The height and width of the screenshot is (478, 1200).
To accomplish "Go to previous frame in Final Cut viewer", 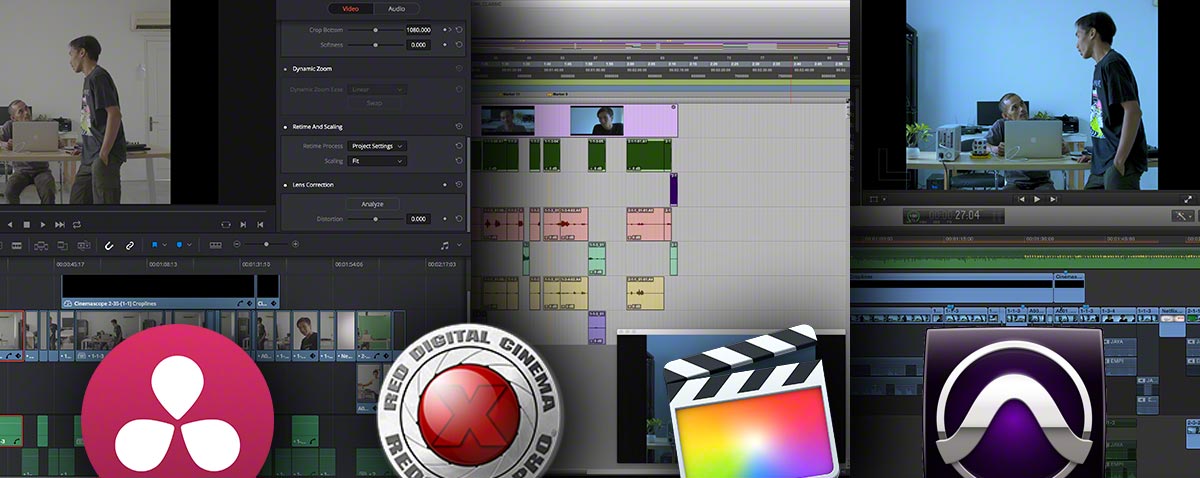I will tap(1021, 200).
